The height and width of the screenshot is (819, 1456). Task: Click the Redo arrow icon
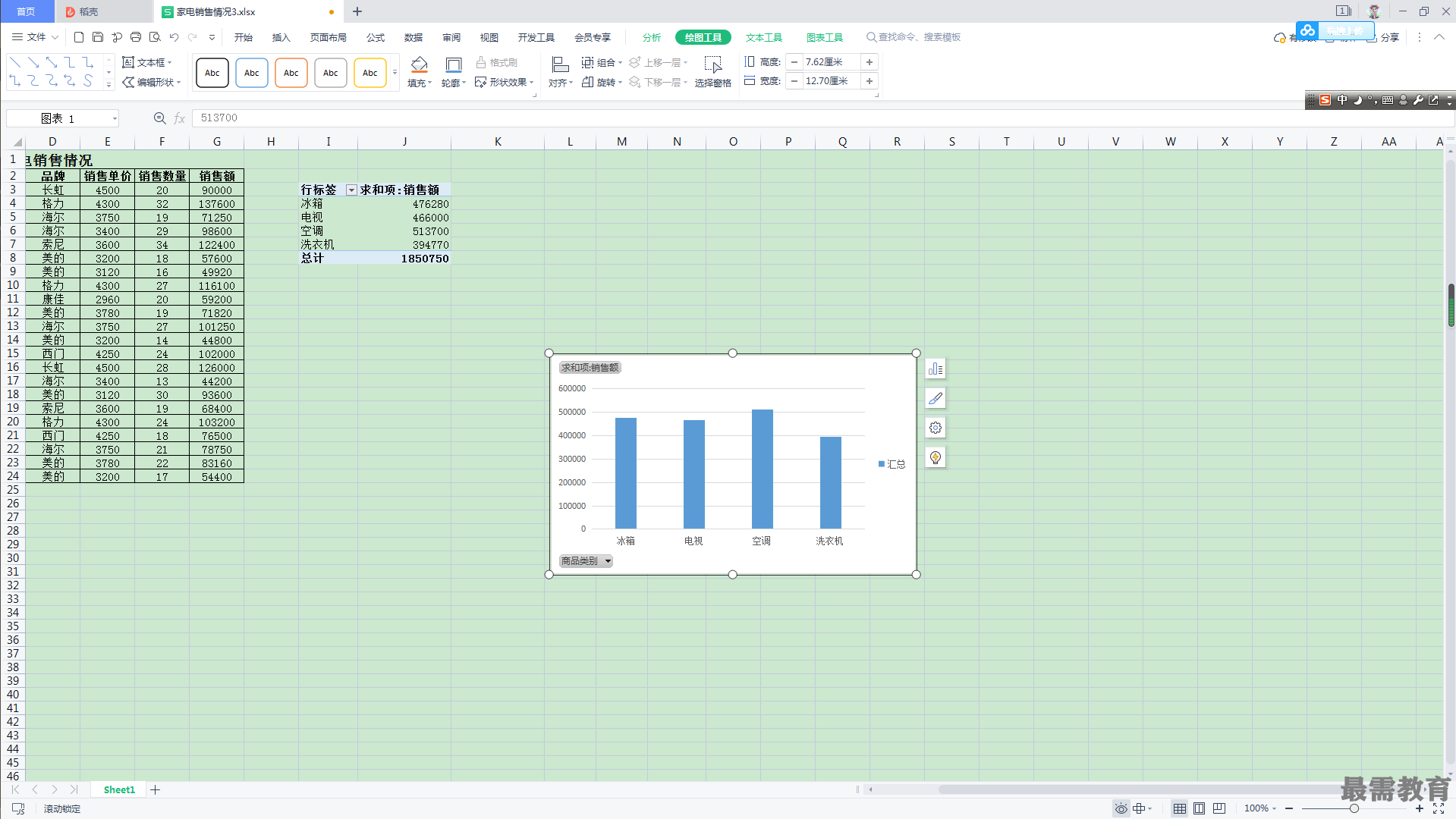tap(193, 37)
